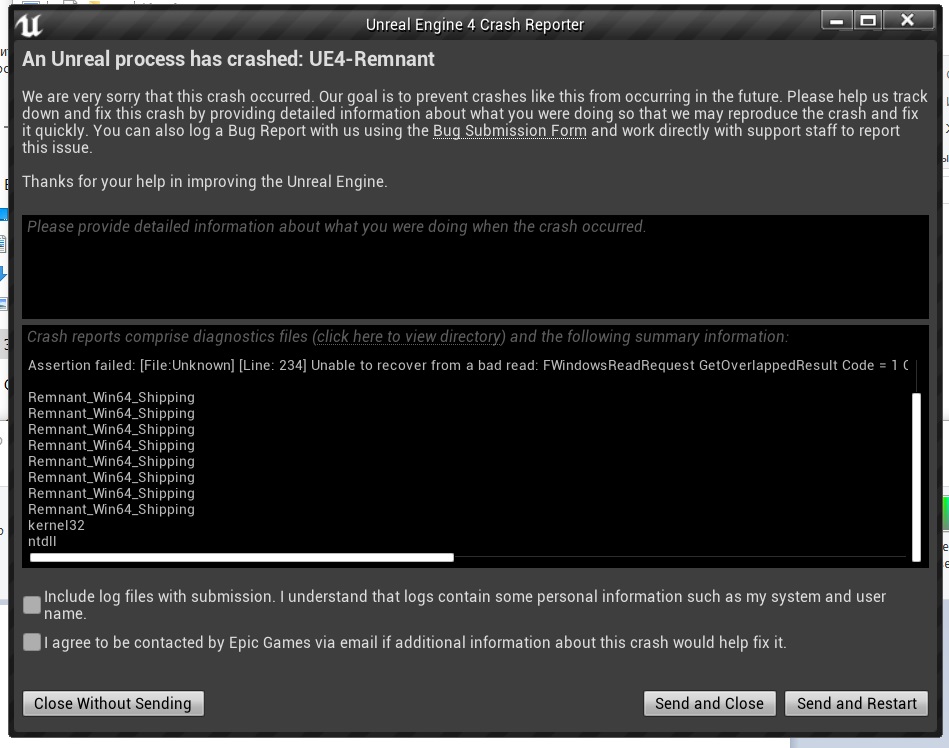Image resolution: width=949 pixels, height=748 pixels.
Task: Tick agree to be contacted checkbox
Action: [x=32, y=642]
